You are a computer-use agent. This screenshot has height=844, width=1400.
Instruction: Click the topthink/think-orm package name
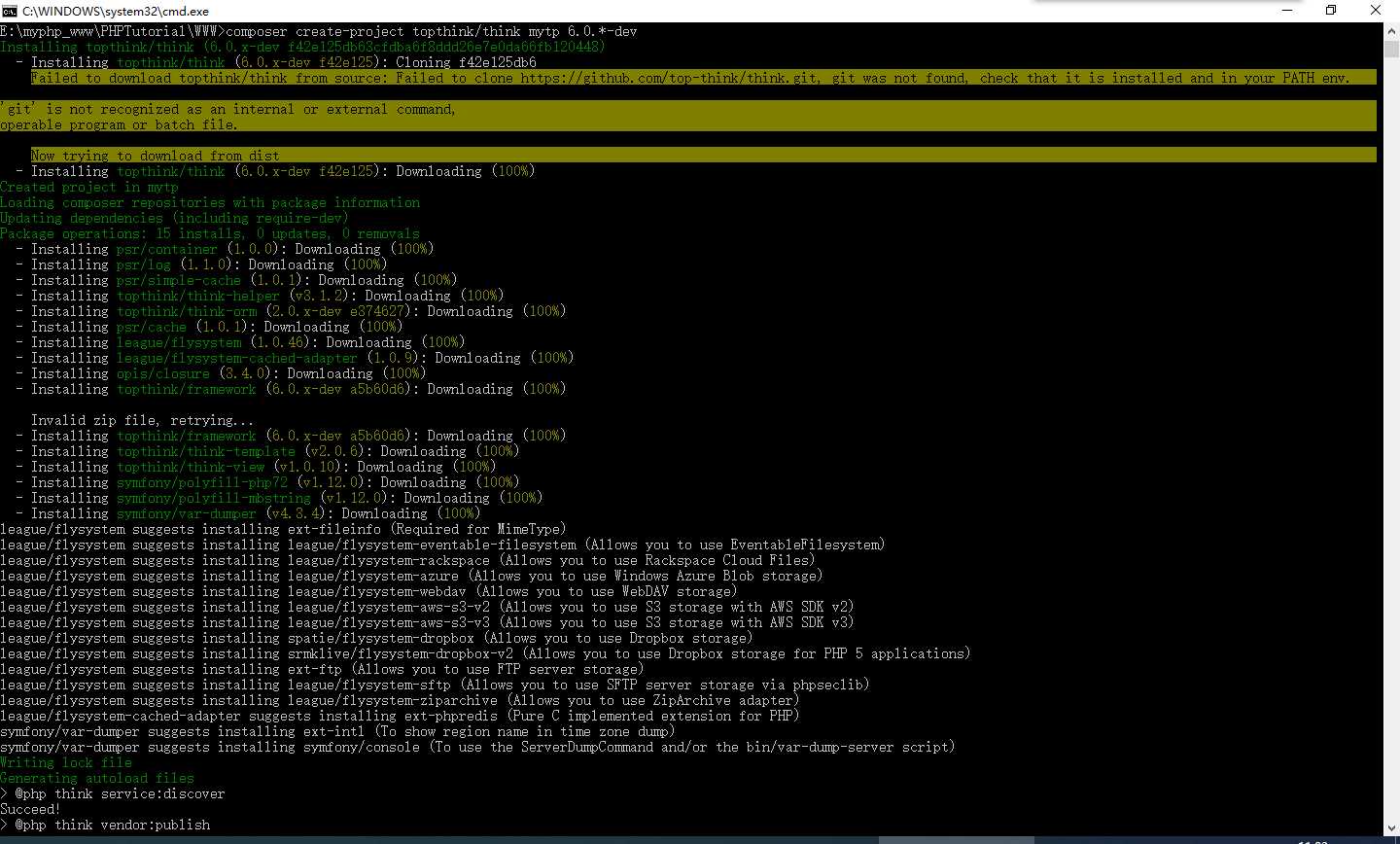coord(187,311)
